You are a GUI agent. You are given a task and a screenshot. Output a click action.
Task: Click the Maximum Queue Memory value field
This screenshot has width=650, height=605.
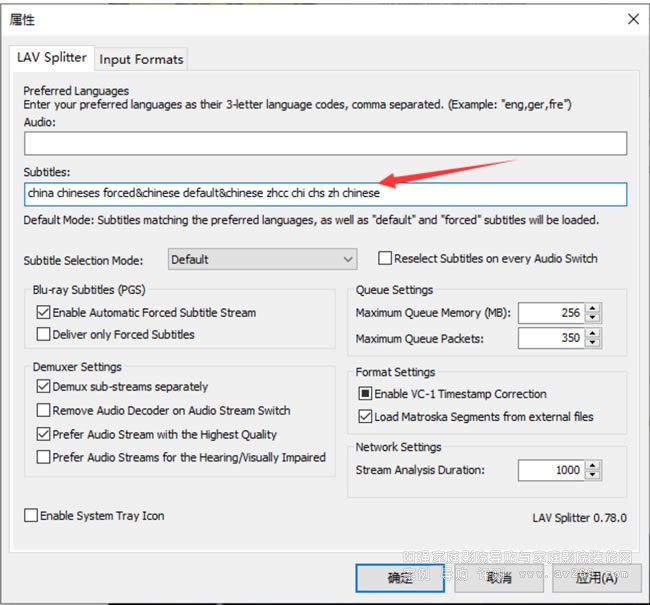(x=550, y=313)
